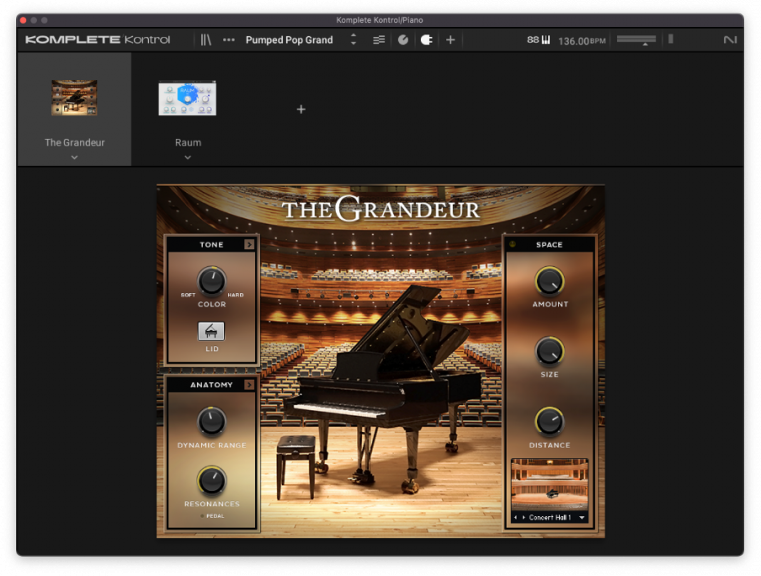Click the TONE panel header
The image size is (761, 576).
pyautogui.click(x=212, y=245)
